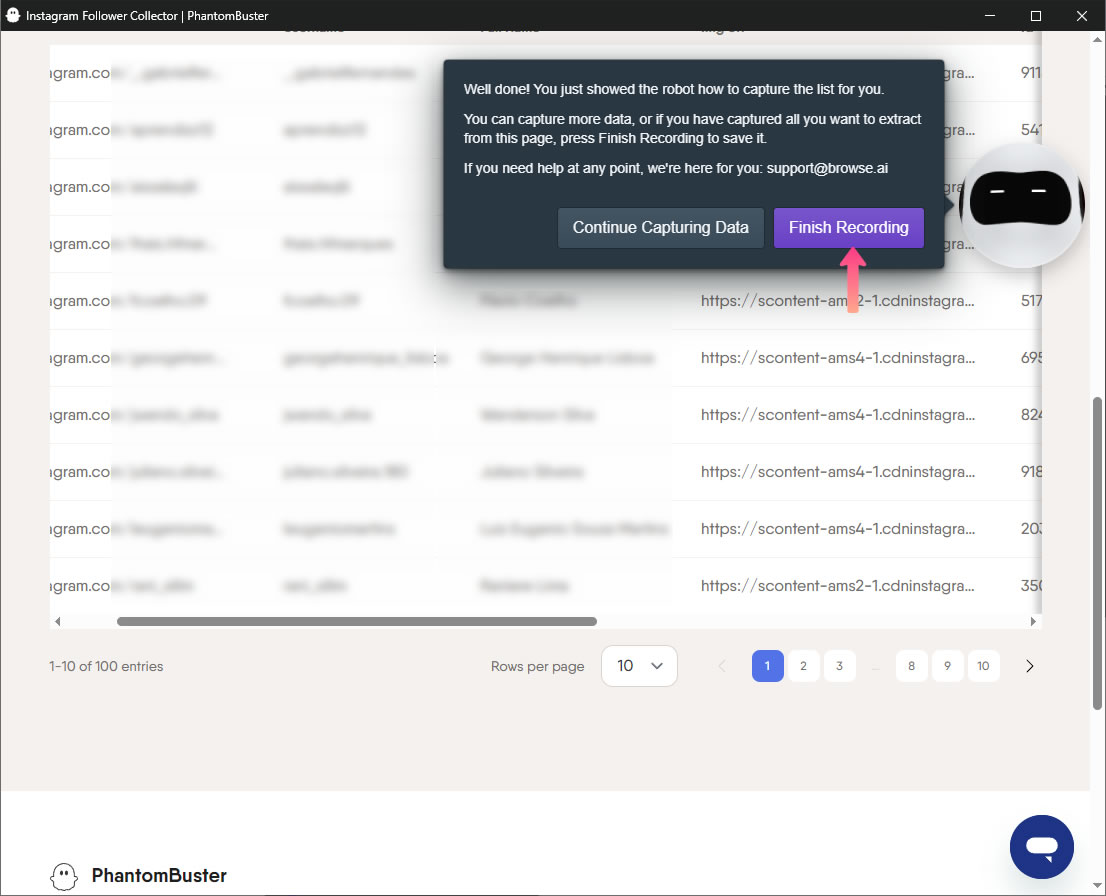
Task: Click the table's horizontal scroll left arrow
Action: point(58,622)
